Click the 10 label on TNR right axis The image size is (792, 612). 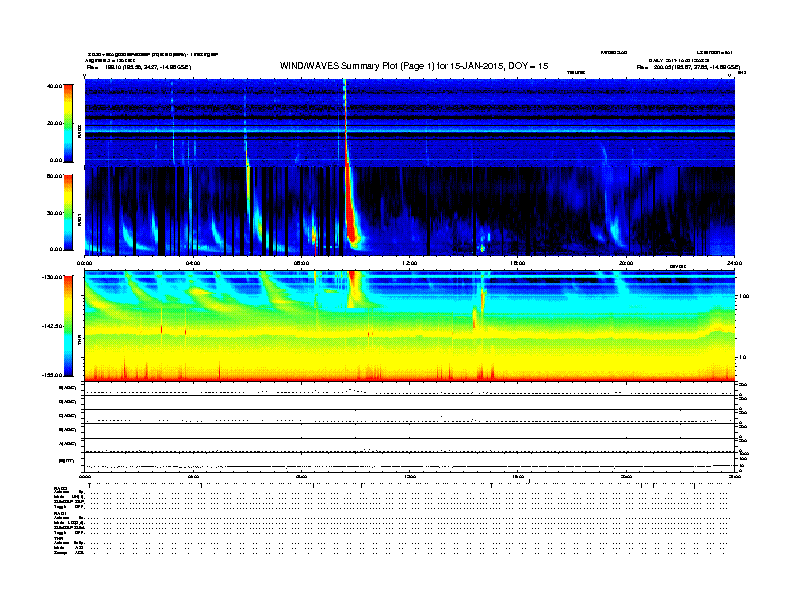tap(744, 357)
